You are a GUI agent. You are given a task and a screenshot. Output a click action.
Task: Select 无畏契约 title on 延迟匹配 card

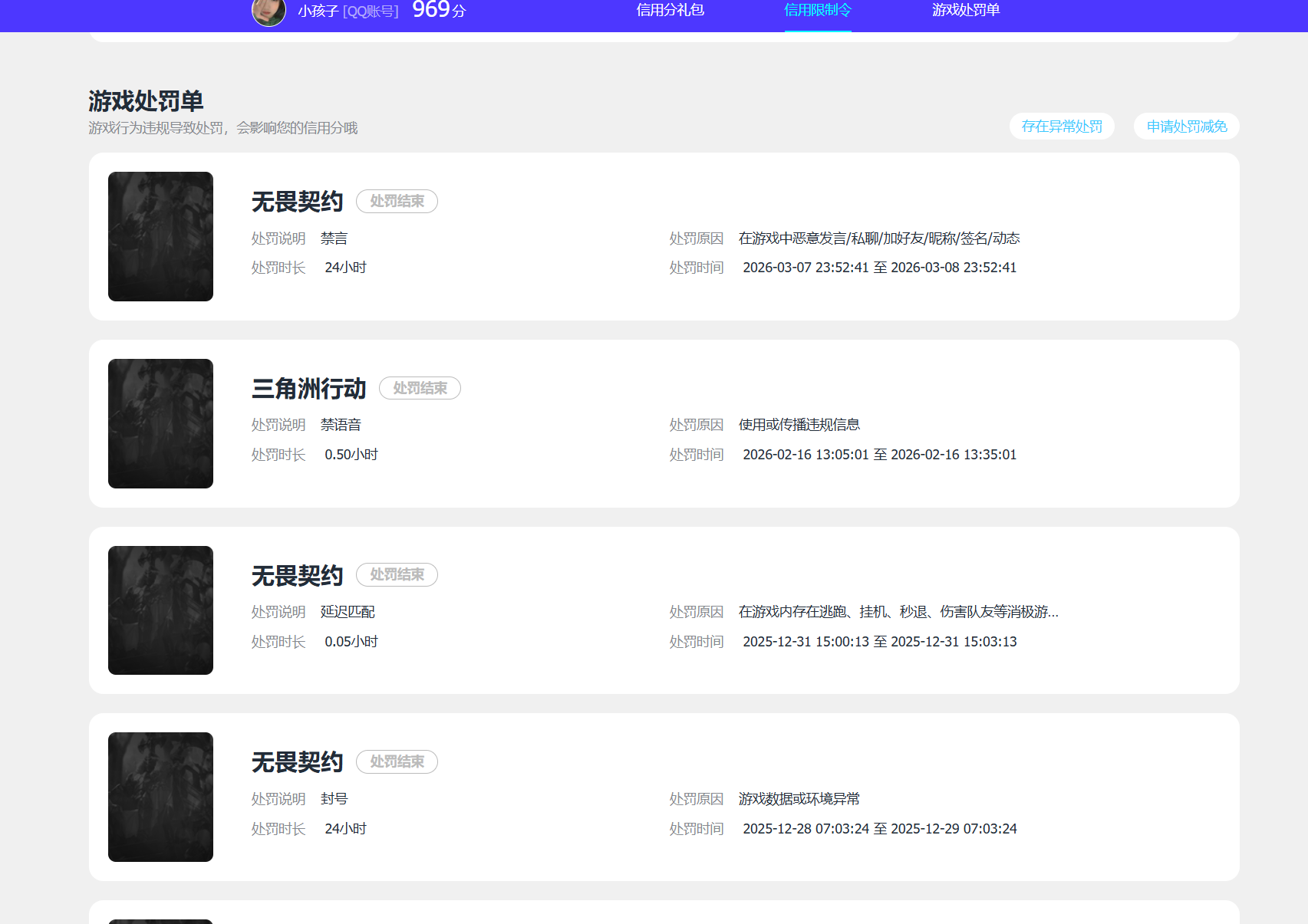[x=298, y=576]
